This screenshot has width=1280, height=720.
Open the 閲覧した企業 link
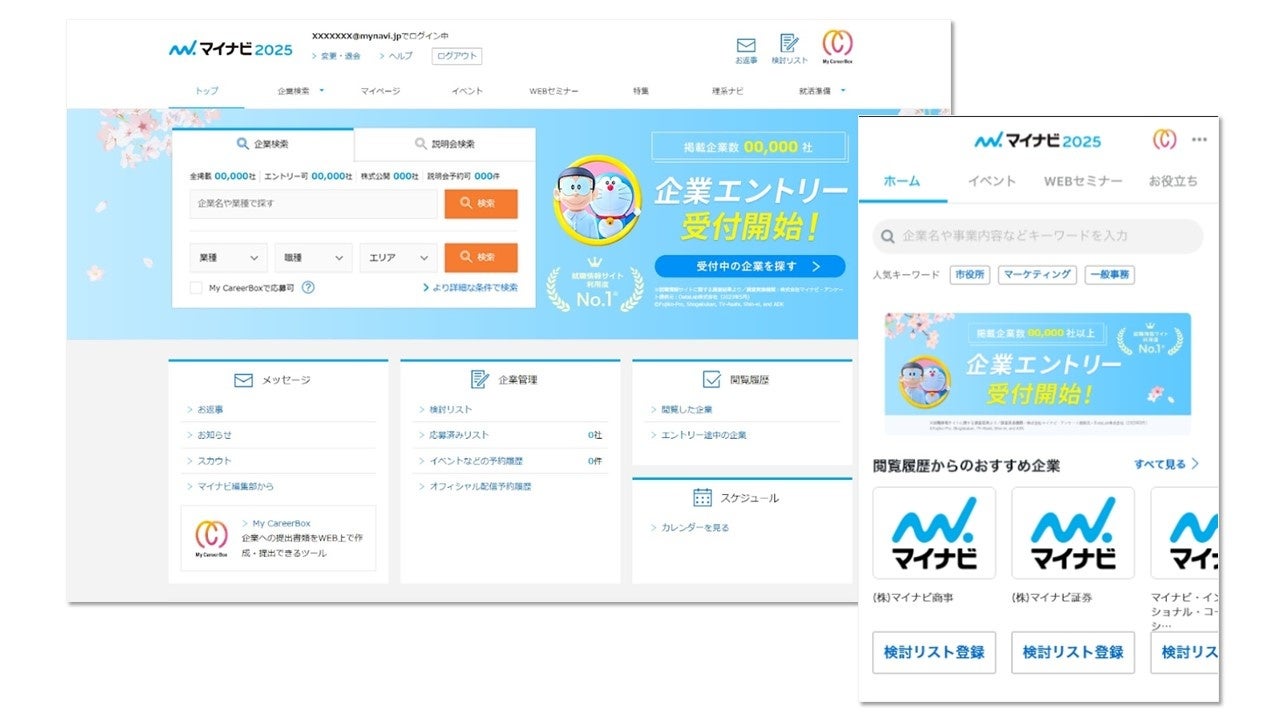click(681, 409)
